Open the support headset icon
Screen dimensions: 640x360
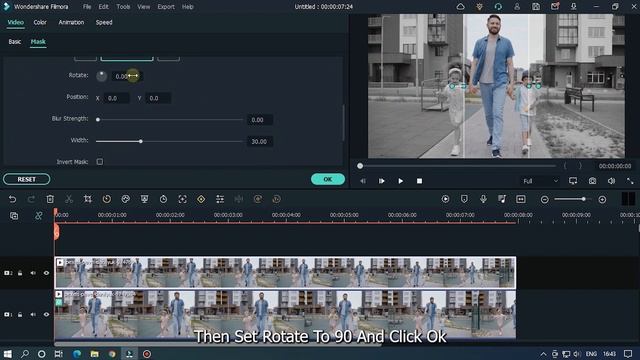coord(498,7)
